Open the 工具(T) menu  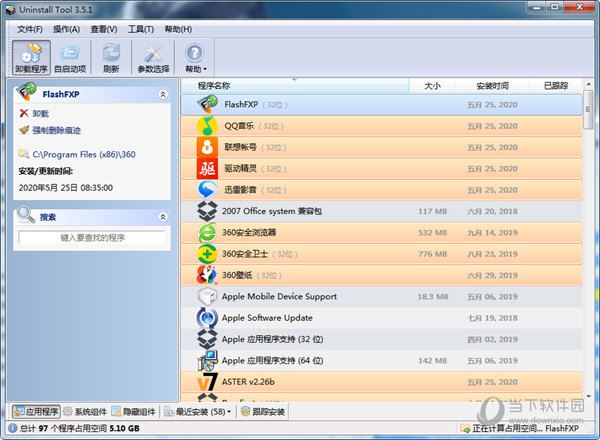pos(141,29)
